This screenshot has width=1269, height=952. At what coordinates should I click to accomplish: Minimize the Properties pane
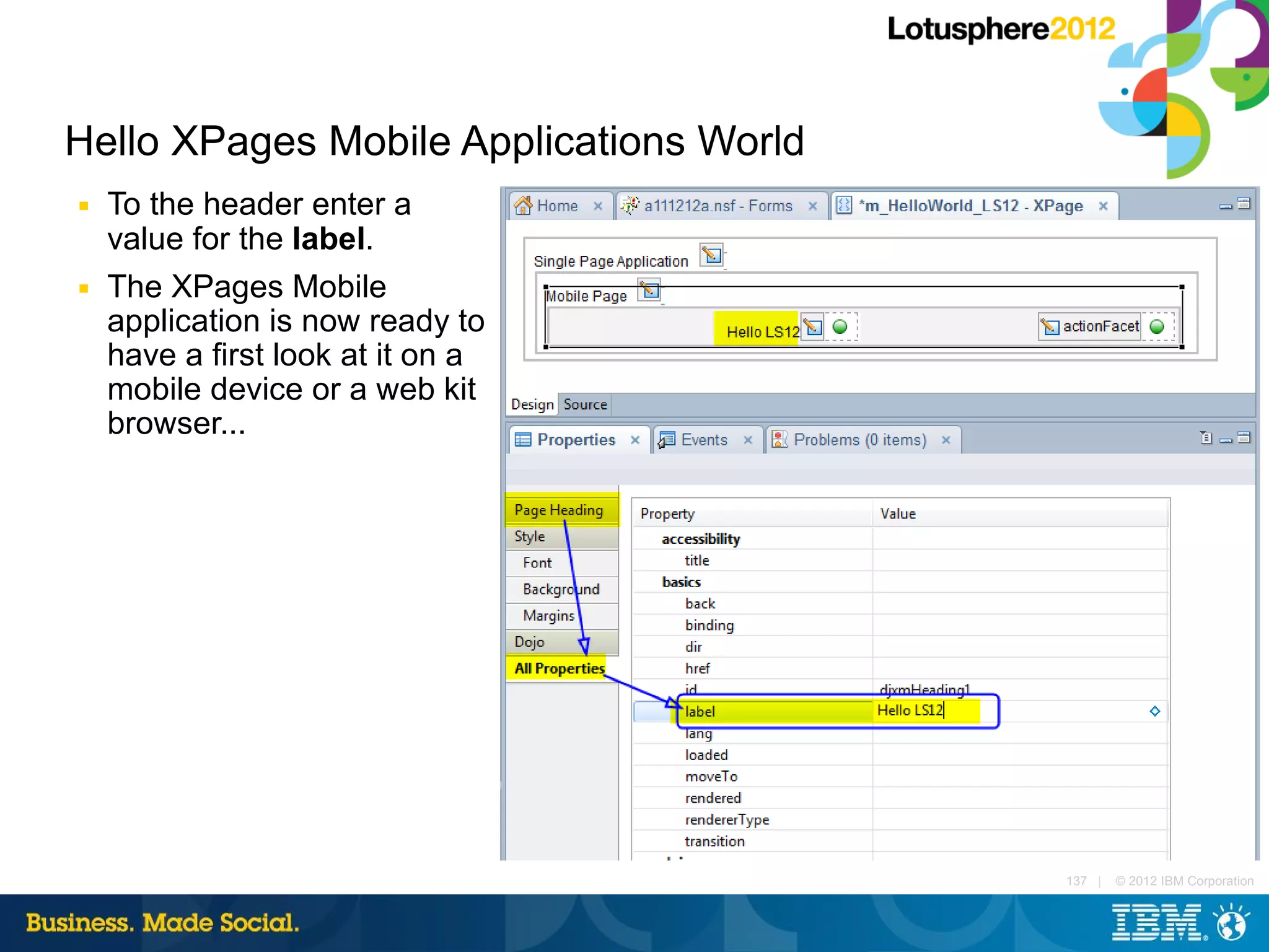(1225, 440)
